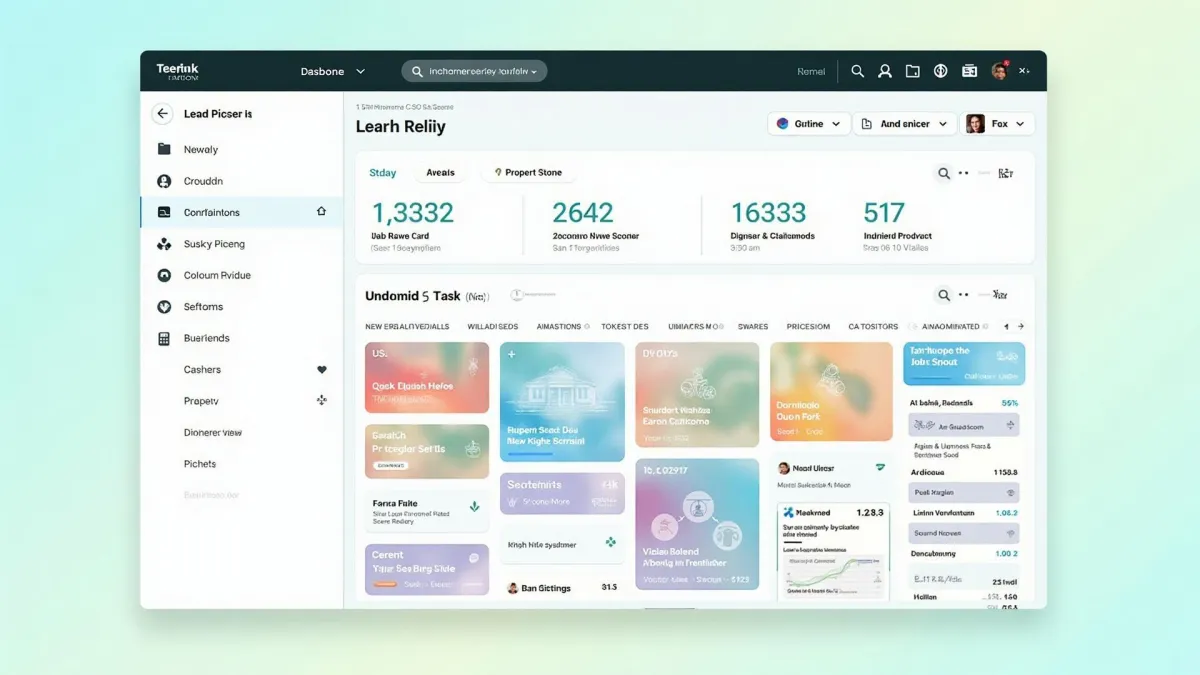Click the green down arrow on Fanta Fulte card
Image resolution: width=1200 pixels, height=675 pixels.
click(x=474, y=507)
